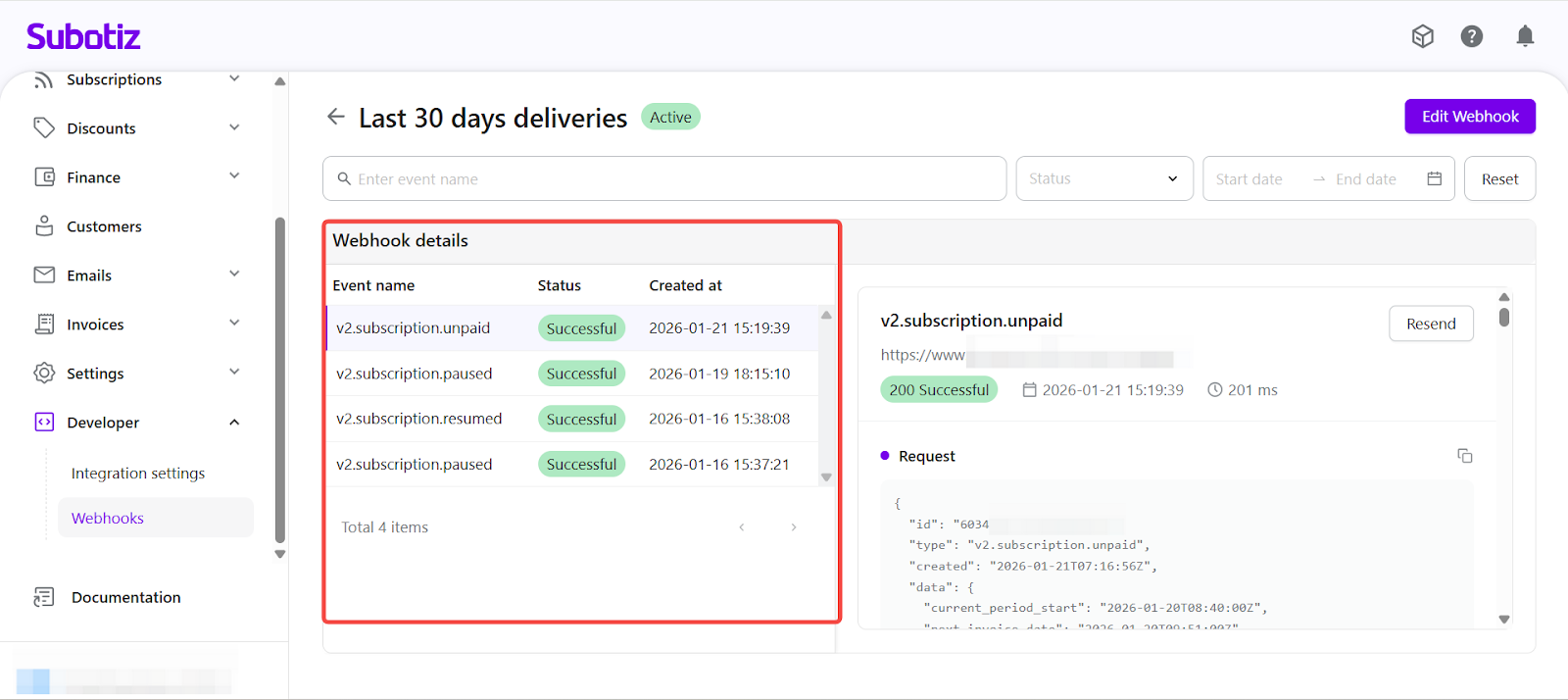The width and height of the screenshot is (1568, 700).
Task: Go back using the left arrow
Action: click(336, 117)
